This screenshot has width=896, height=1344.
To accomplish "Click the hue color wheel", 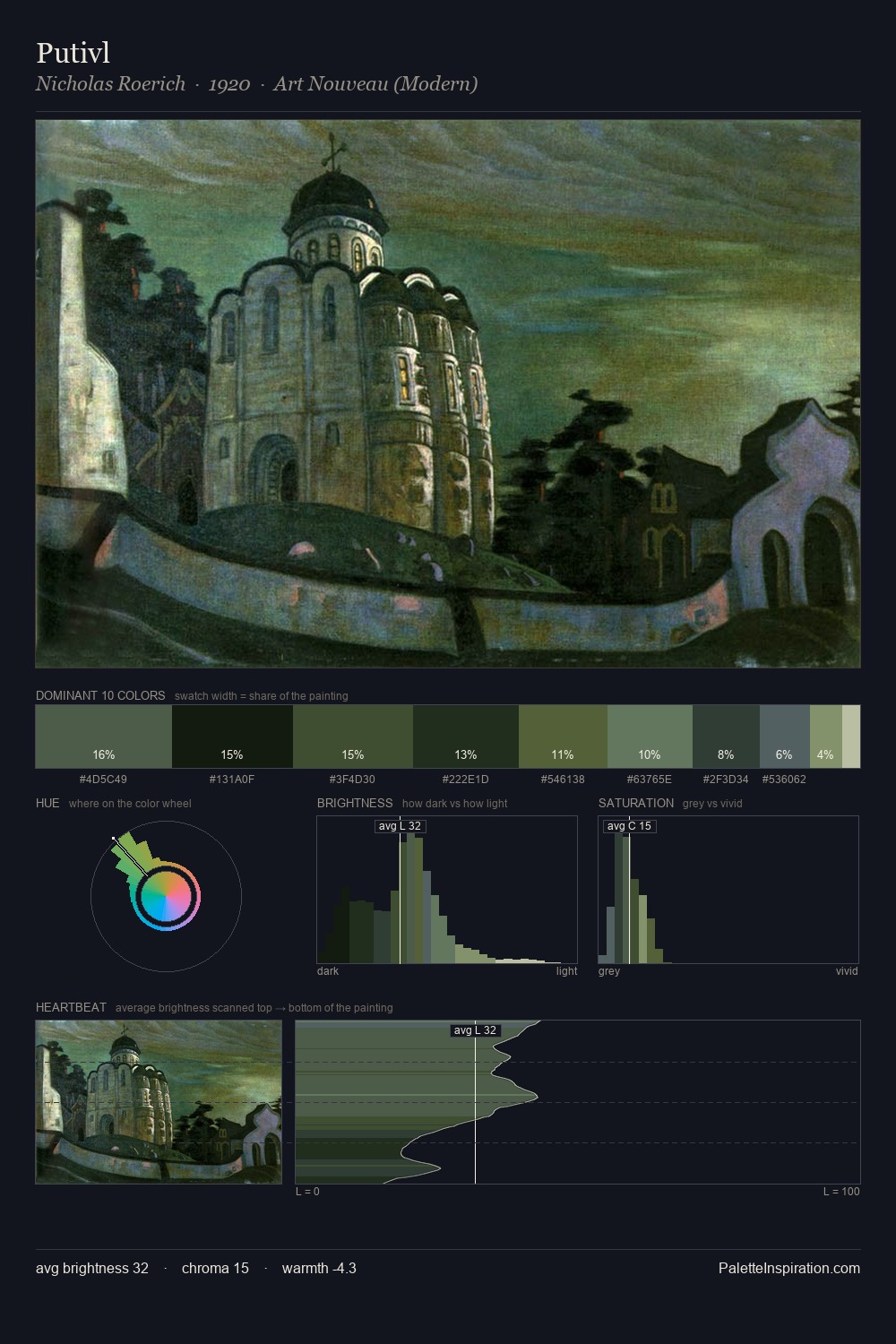I will (x=166, y=896).
